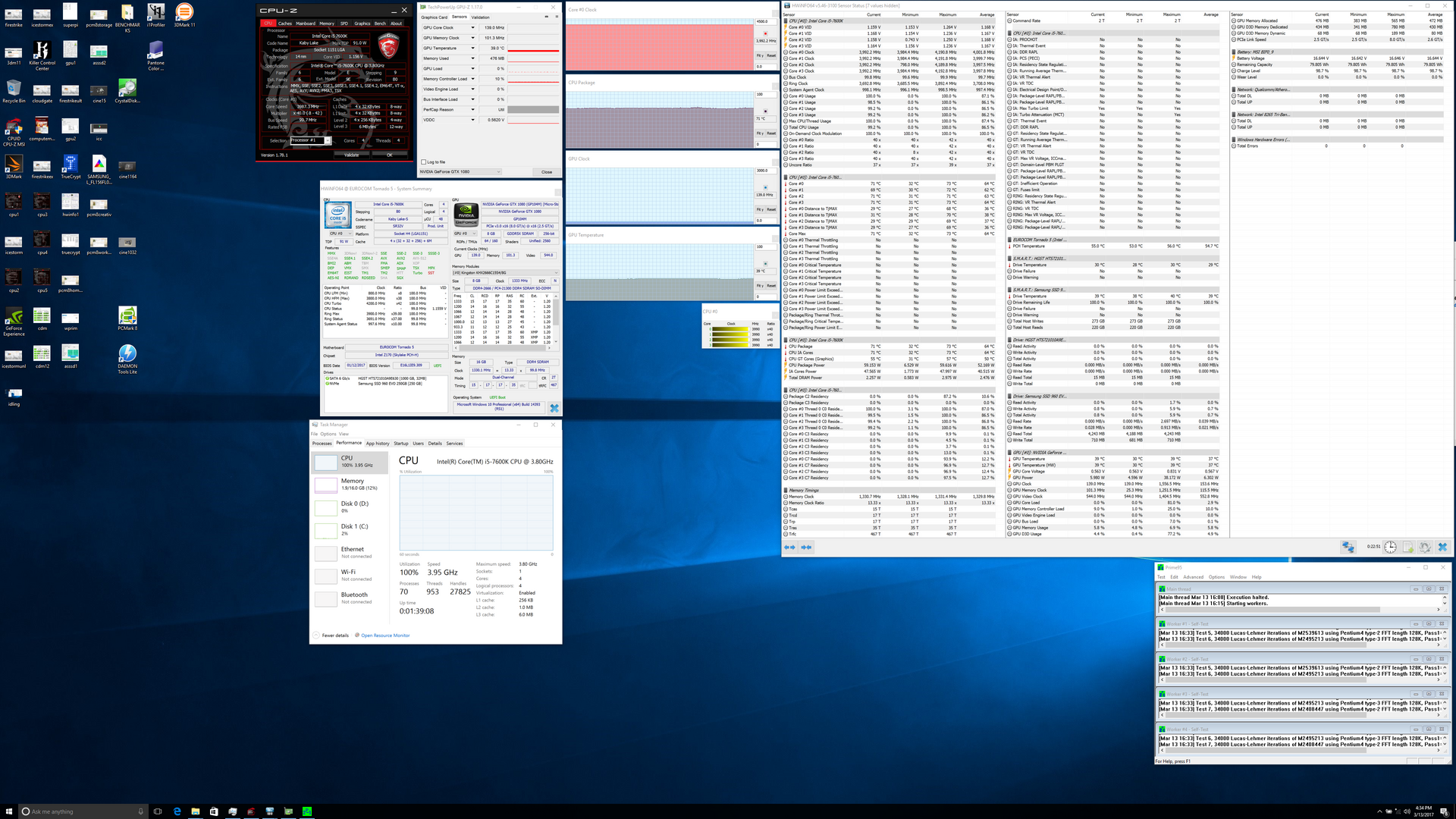
Task: Select Wi-Fi in Task Manager sidebar
Action: [350, 575]
